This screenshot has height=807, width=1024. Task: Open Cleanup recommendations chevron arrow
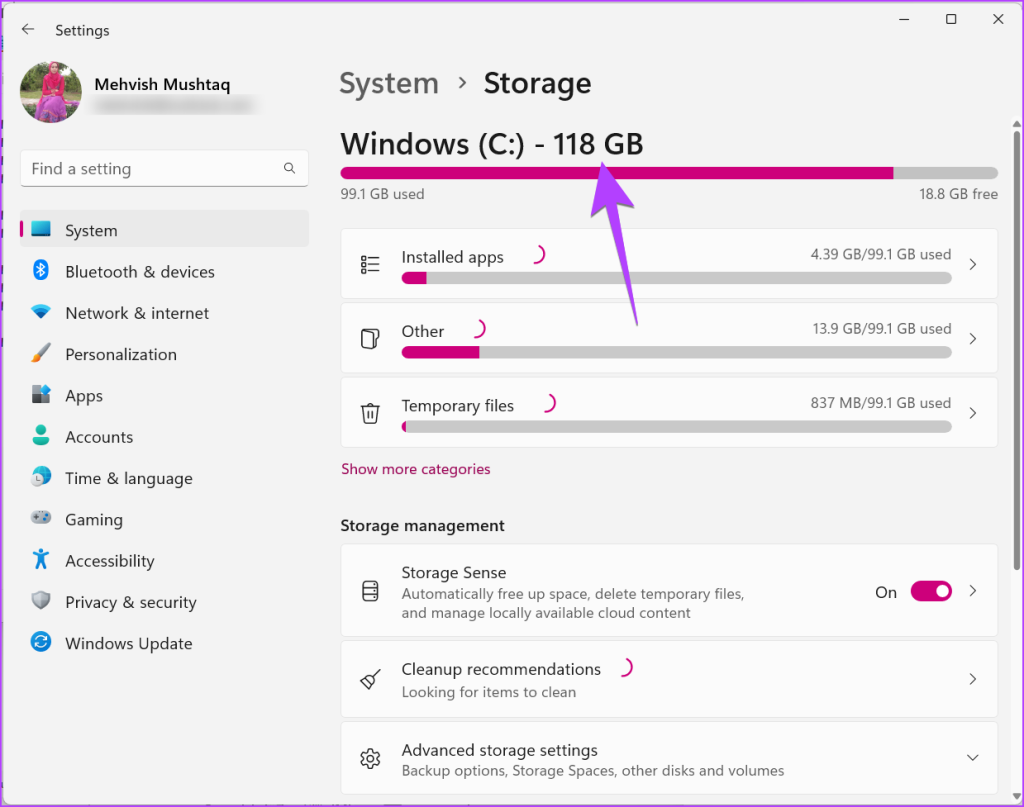click(972, 679)
